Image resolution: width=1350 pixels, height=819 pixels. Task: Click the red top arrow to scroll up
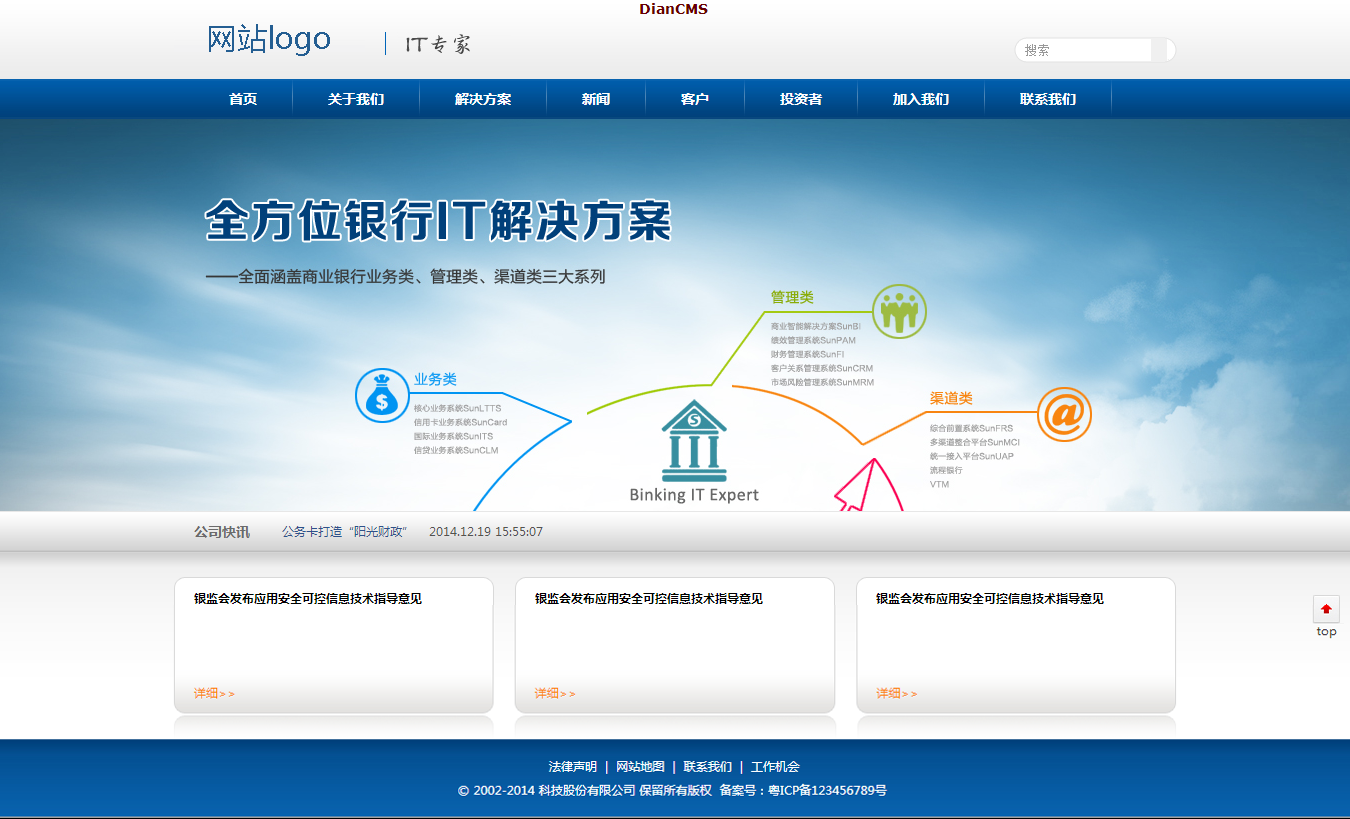(x=1325, y=608)
